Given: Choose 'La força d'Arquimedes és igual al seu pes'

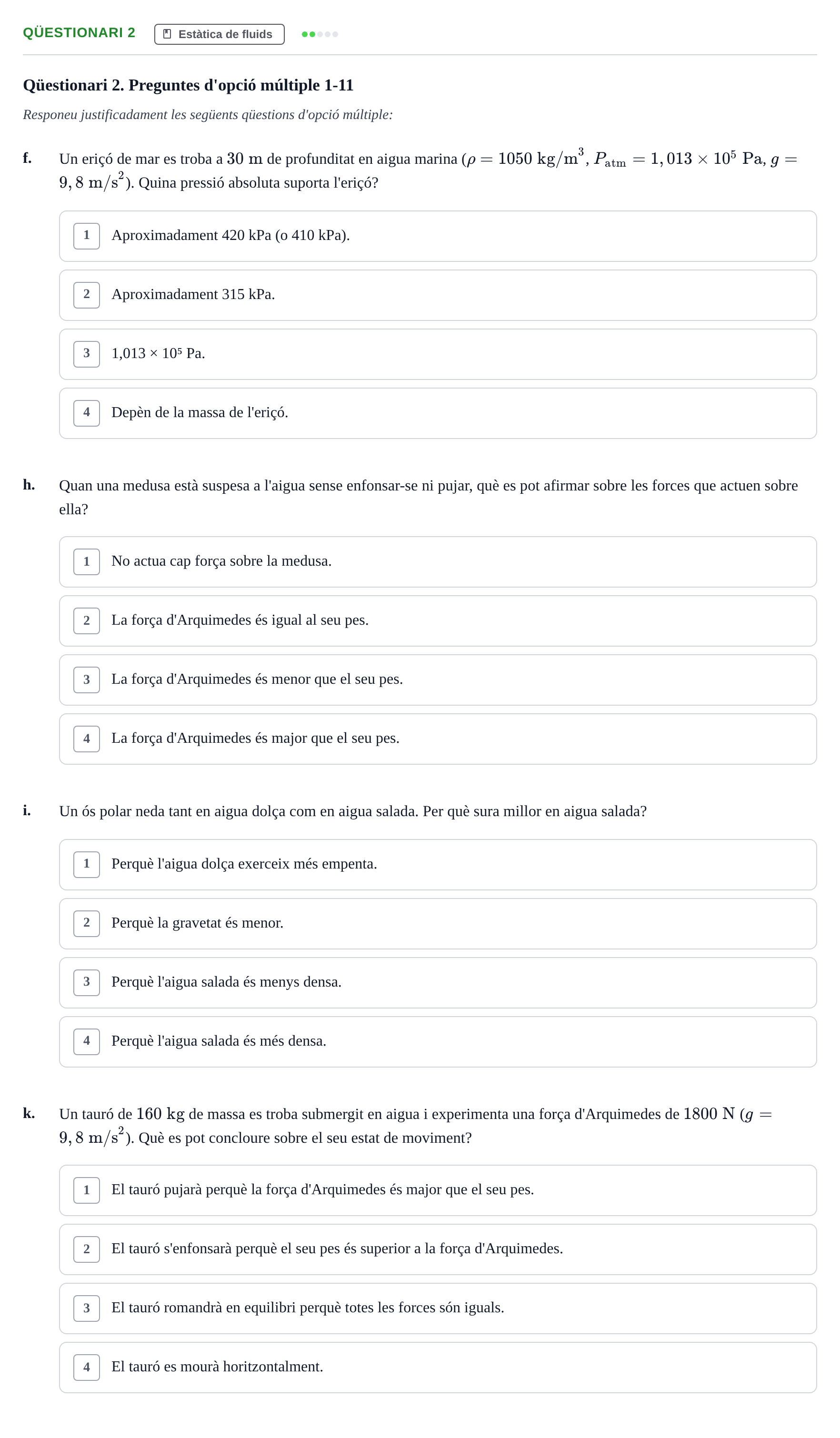Looking at the screenshot, I should (438, 621).
